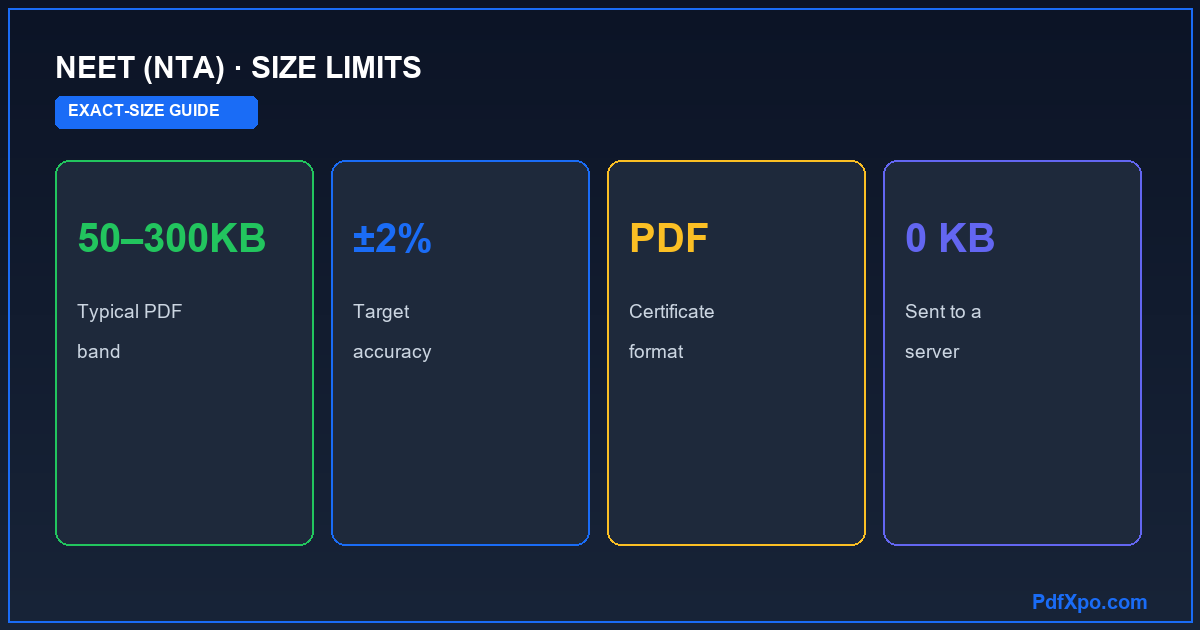The height and width of the screenshot is (630, 1200).
Task: Select the green 50–300KB card
Action: (184, 353)
